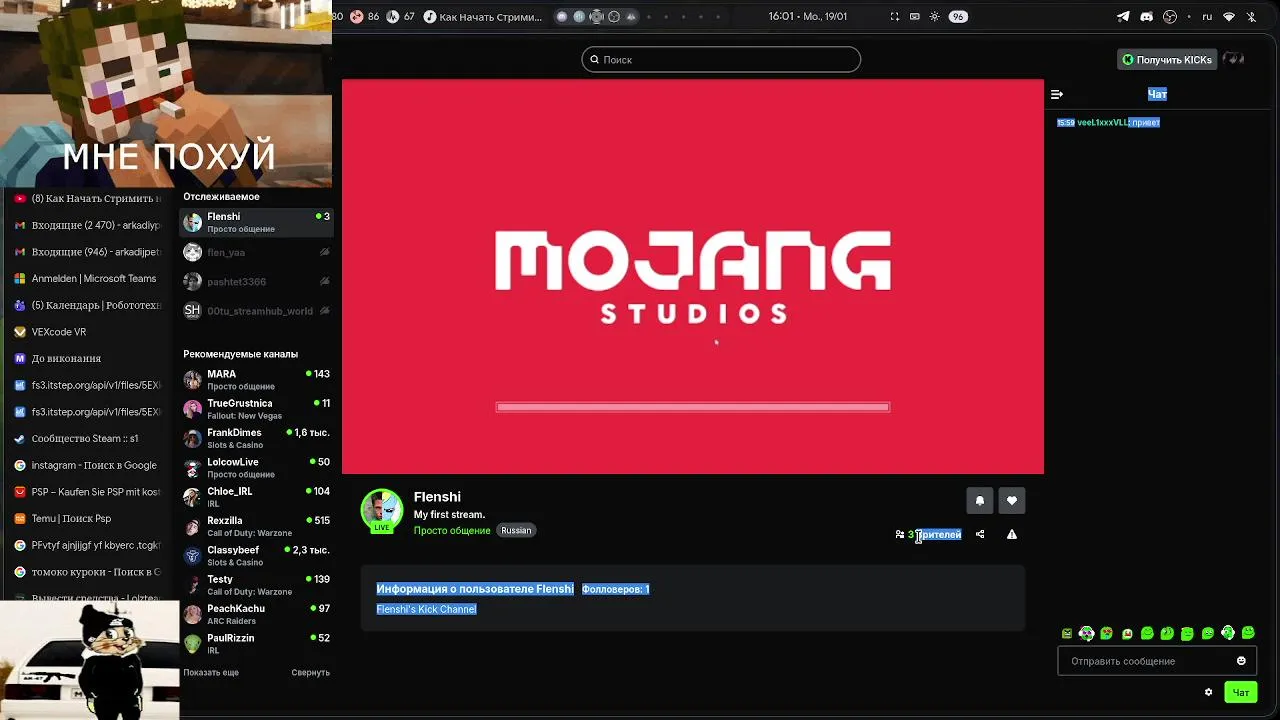Click the Bluetooth tray icon
1280x720 pixels.
(x=1251, y=17)
